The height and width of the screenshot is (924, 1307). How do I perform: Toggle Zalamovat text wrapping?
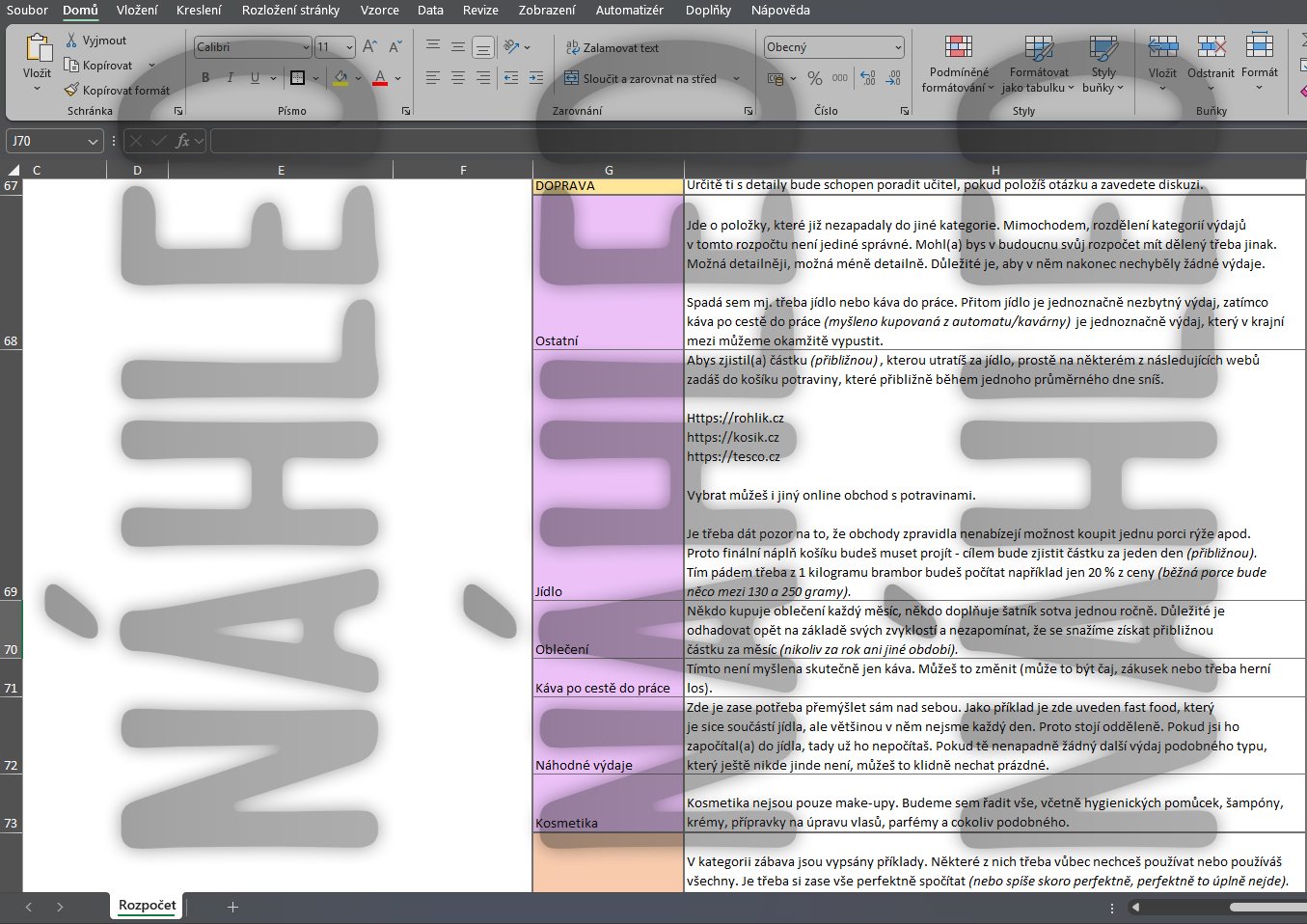tap(612, 47)
